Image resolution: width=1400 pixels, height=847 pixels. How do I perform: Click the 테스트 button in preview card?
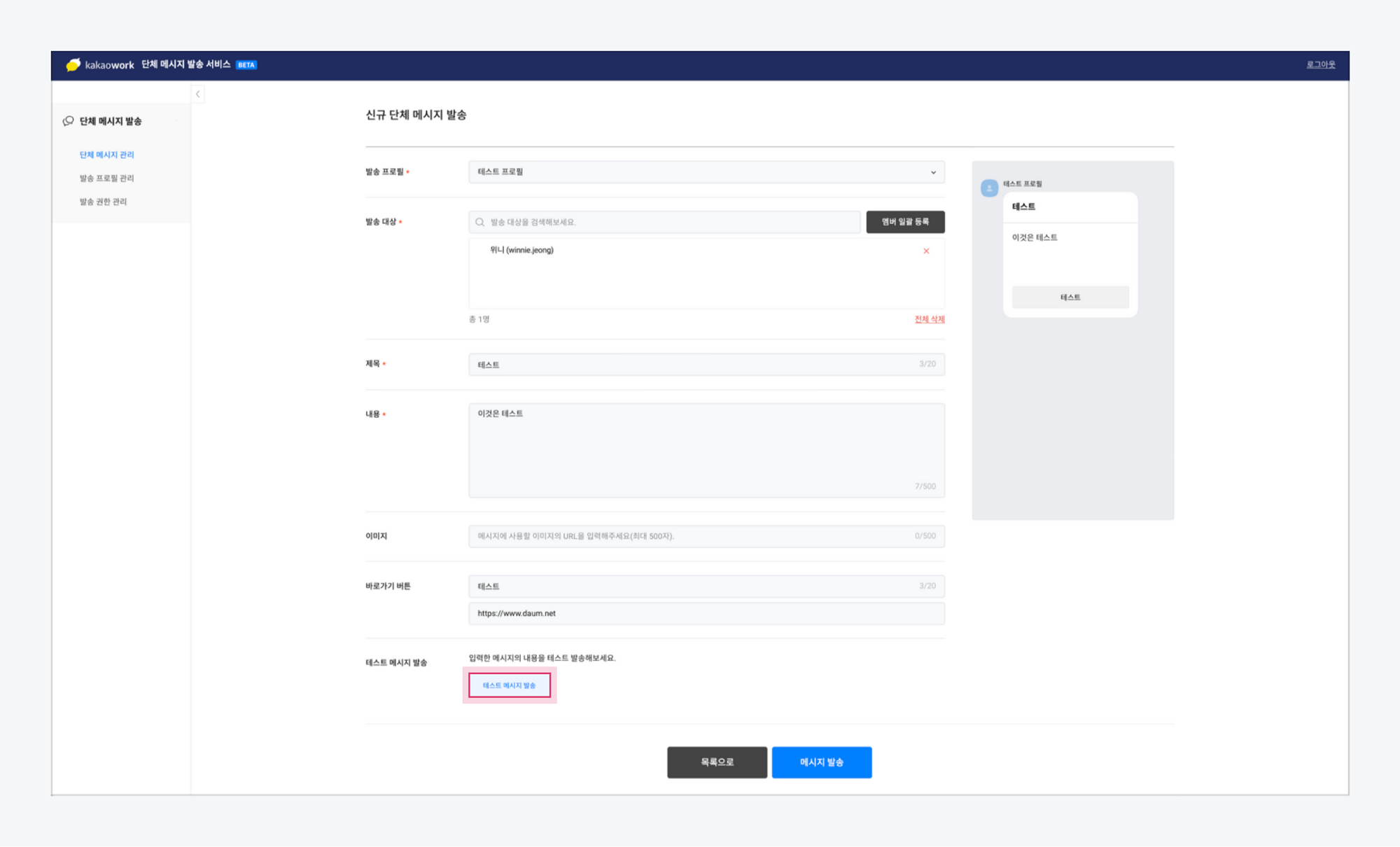[1070, 297]
